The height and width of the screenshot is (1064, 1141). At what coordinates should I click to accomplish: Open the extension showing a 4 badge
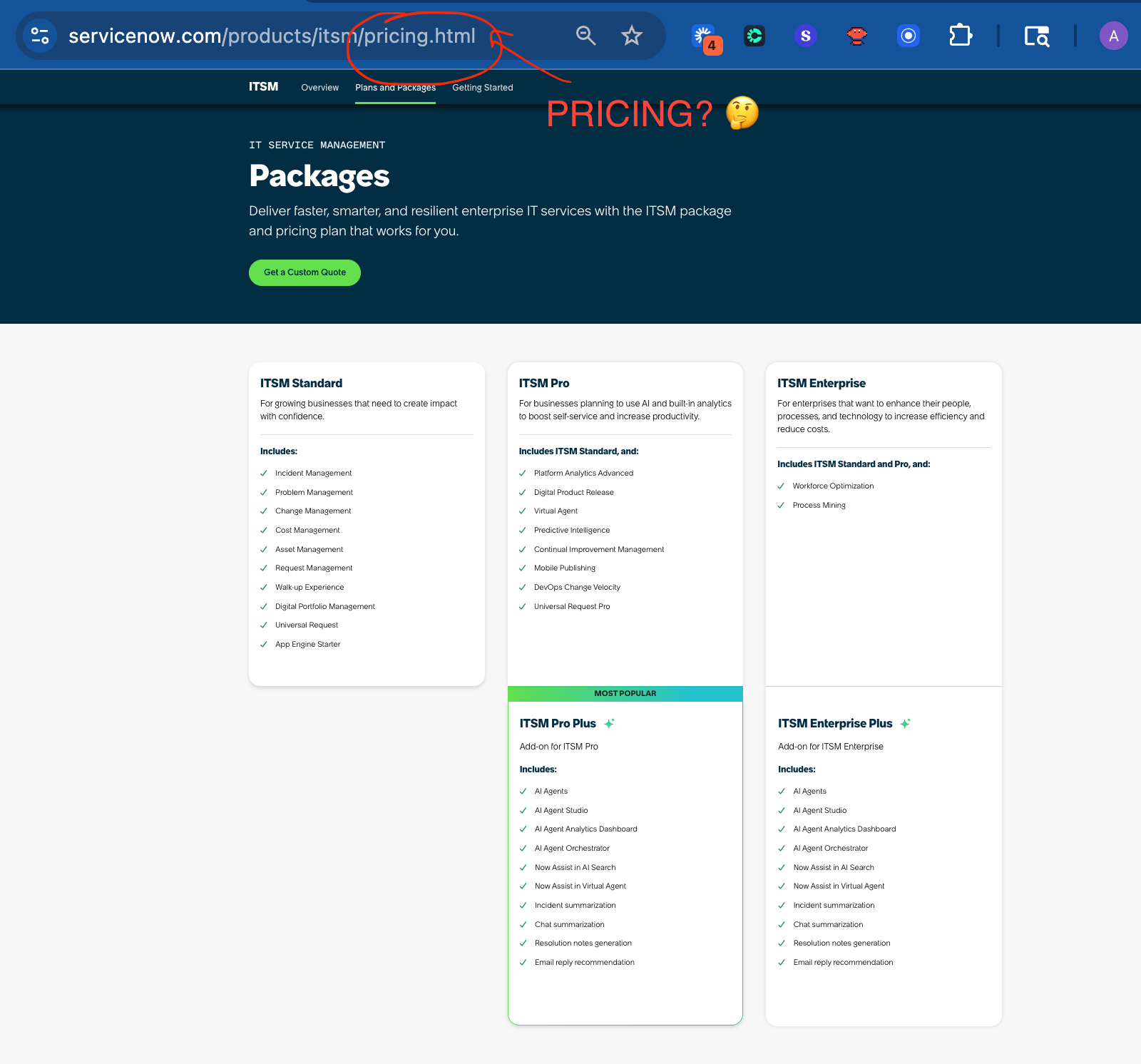click(x=703, y=35)
